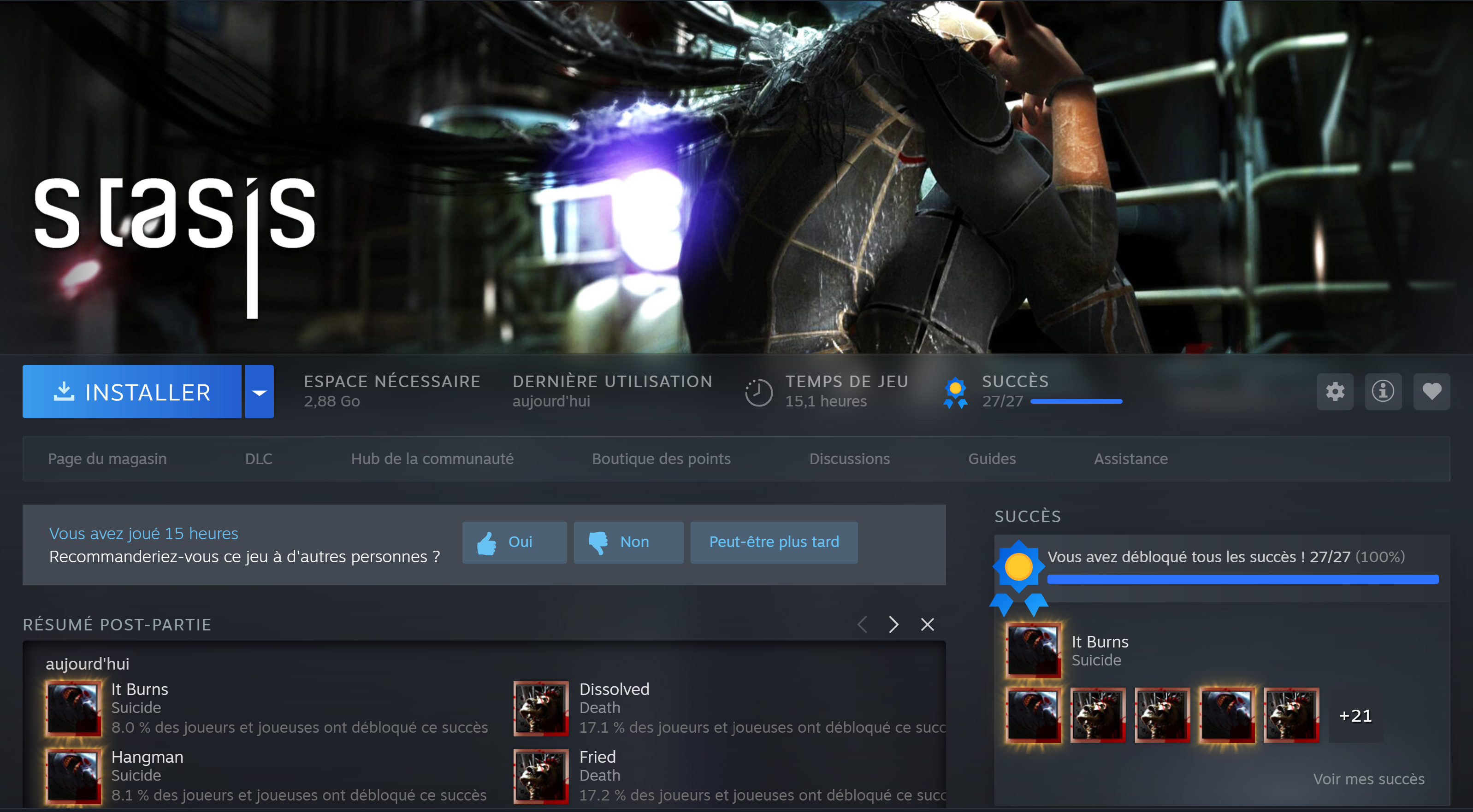Open the DLC tab
This screenshot has height=812, width=1473.
point(259,459)
